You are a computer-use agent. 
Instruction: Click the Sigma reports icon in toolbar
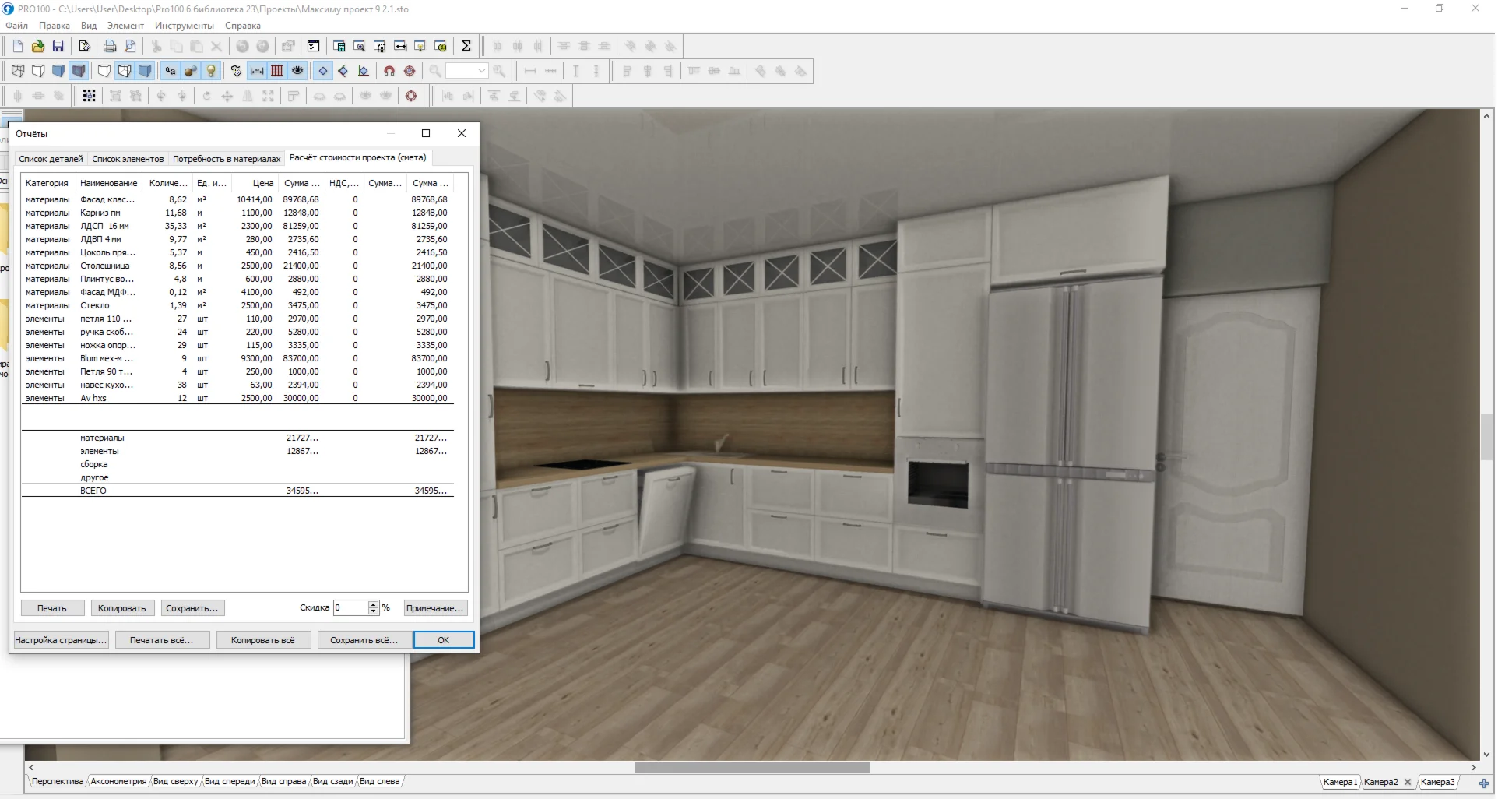466,47
